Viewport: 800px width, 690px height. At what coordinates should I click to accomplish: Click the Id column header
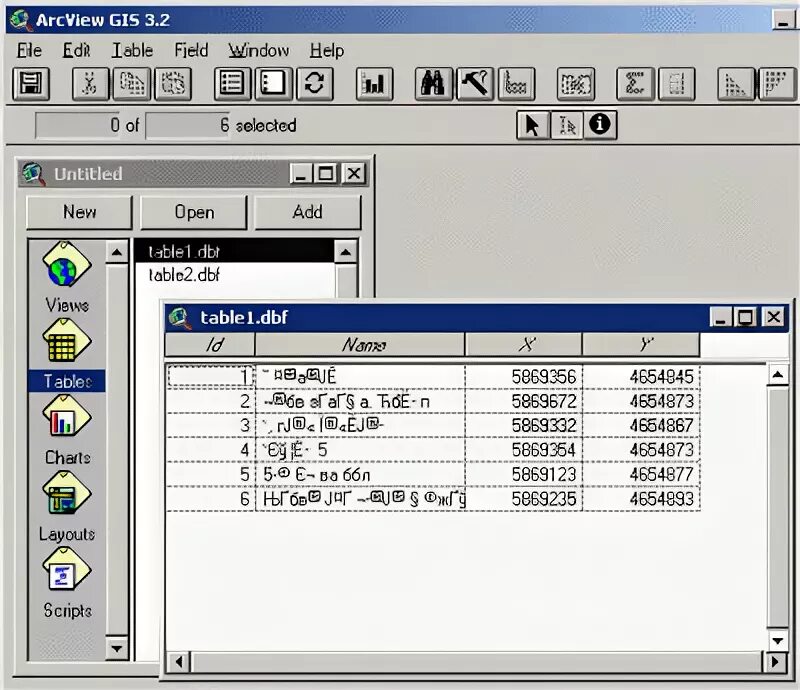click(x=210, y=345)
